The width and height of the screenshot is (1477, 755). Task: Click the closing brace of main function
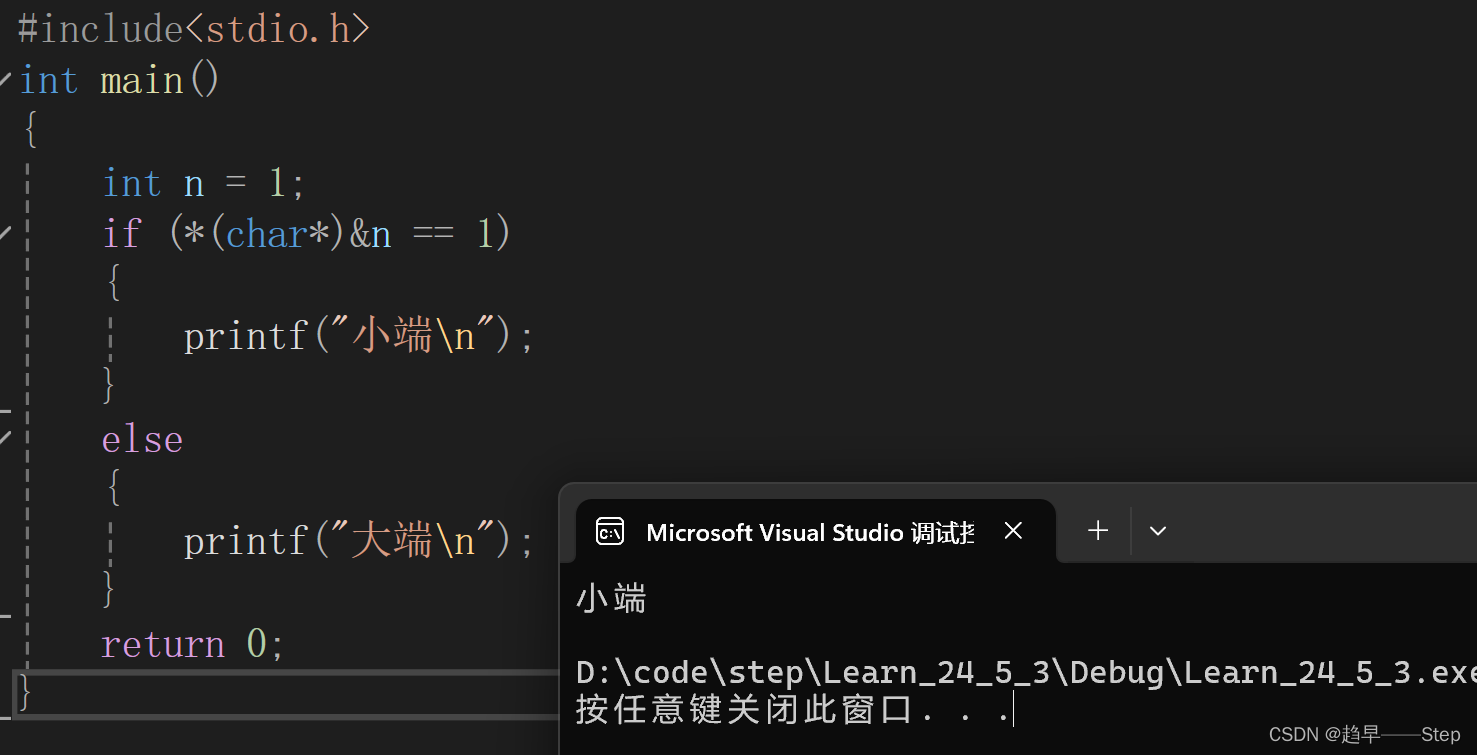(x=25, y=694)
